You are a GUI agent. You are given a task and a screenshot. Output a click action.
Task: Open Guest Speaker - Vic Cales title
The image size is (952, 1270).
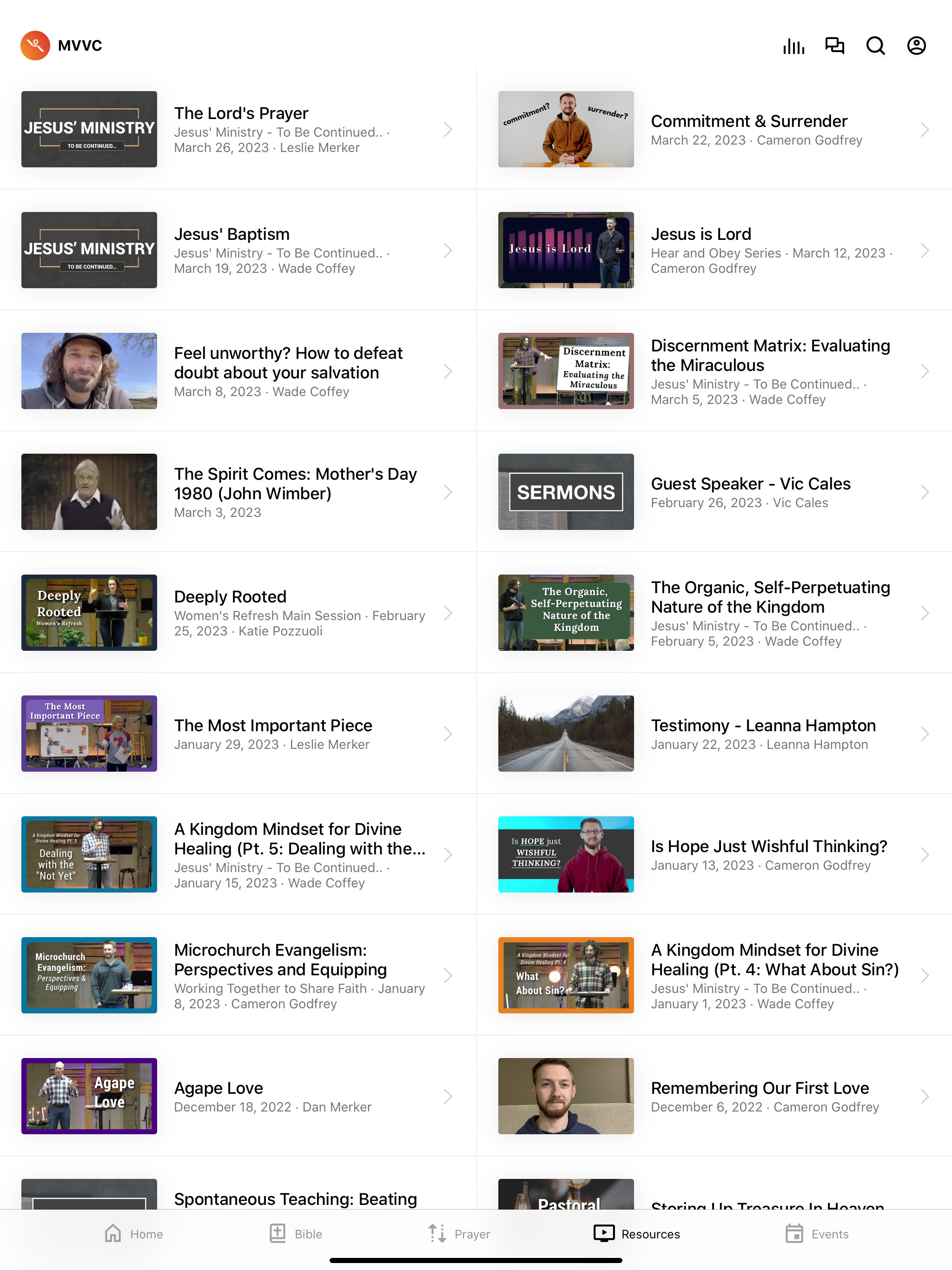tap(750, 484)
